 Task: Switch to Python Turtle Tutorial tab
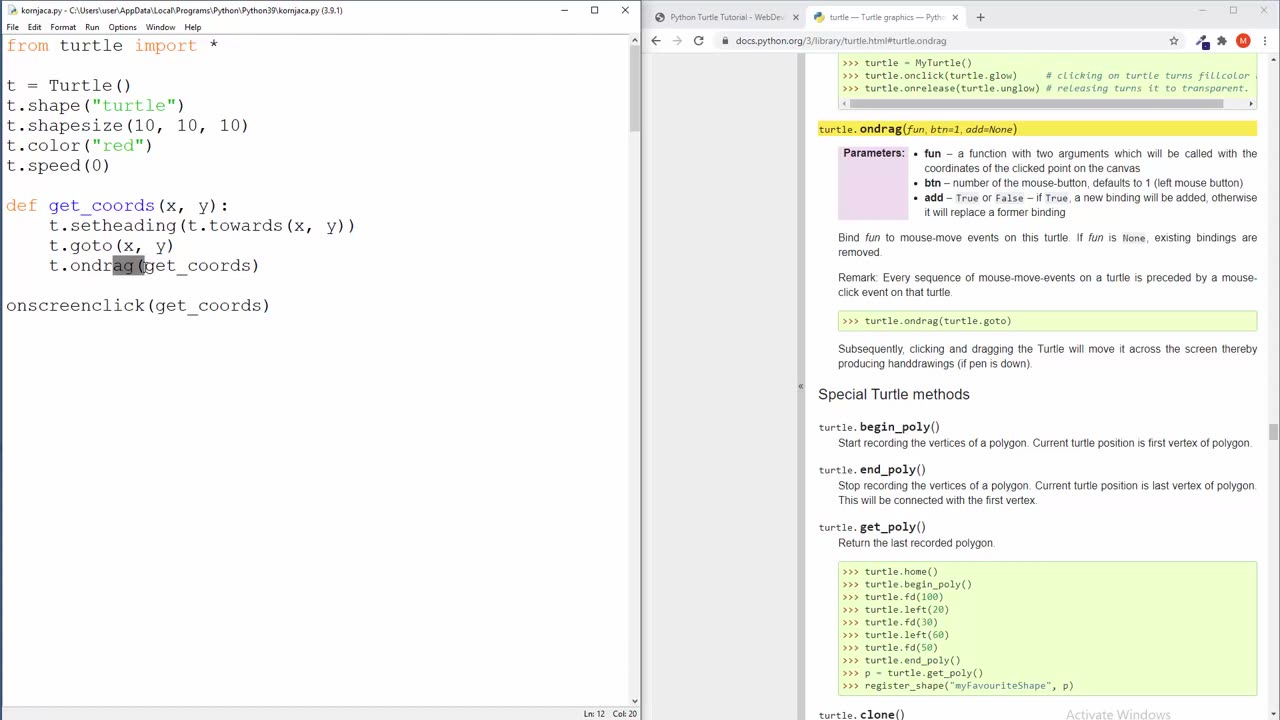click(725, 17)
